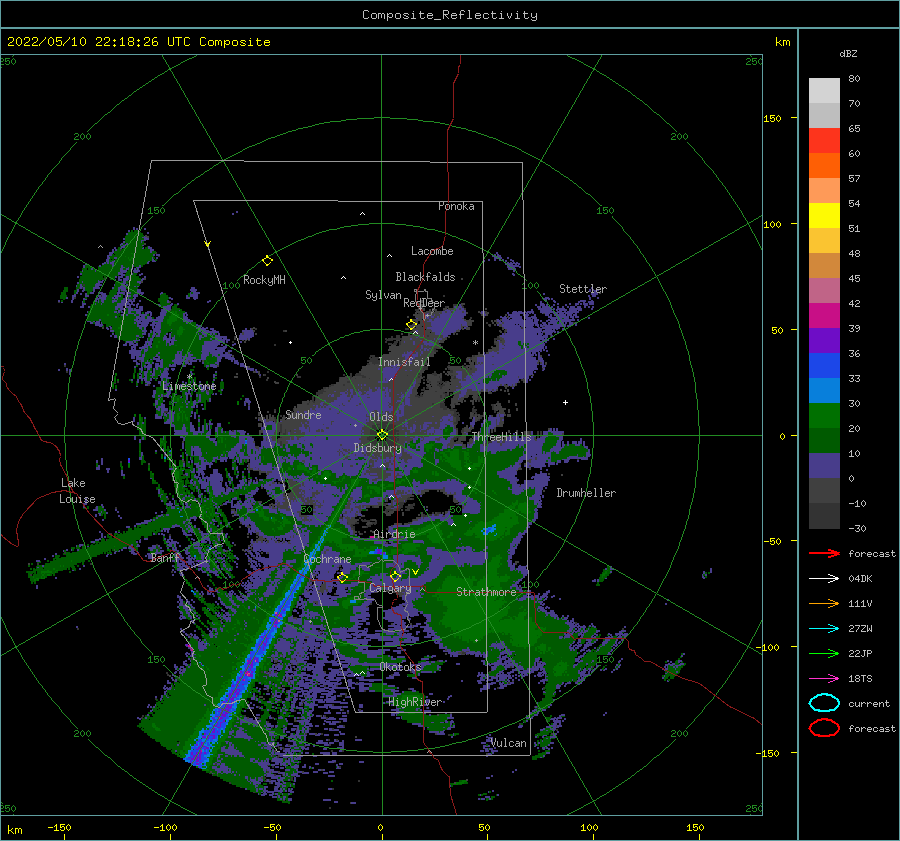
Task: Click the 04DK legend label
Action: 860,578
